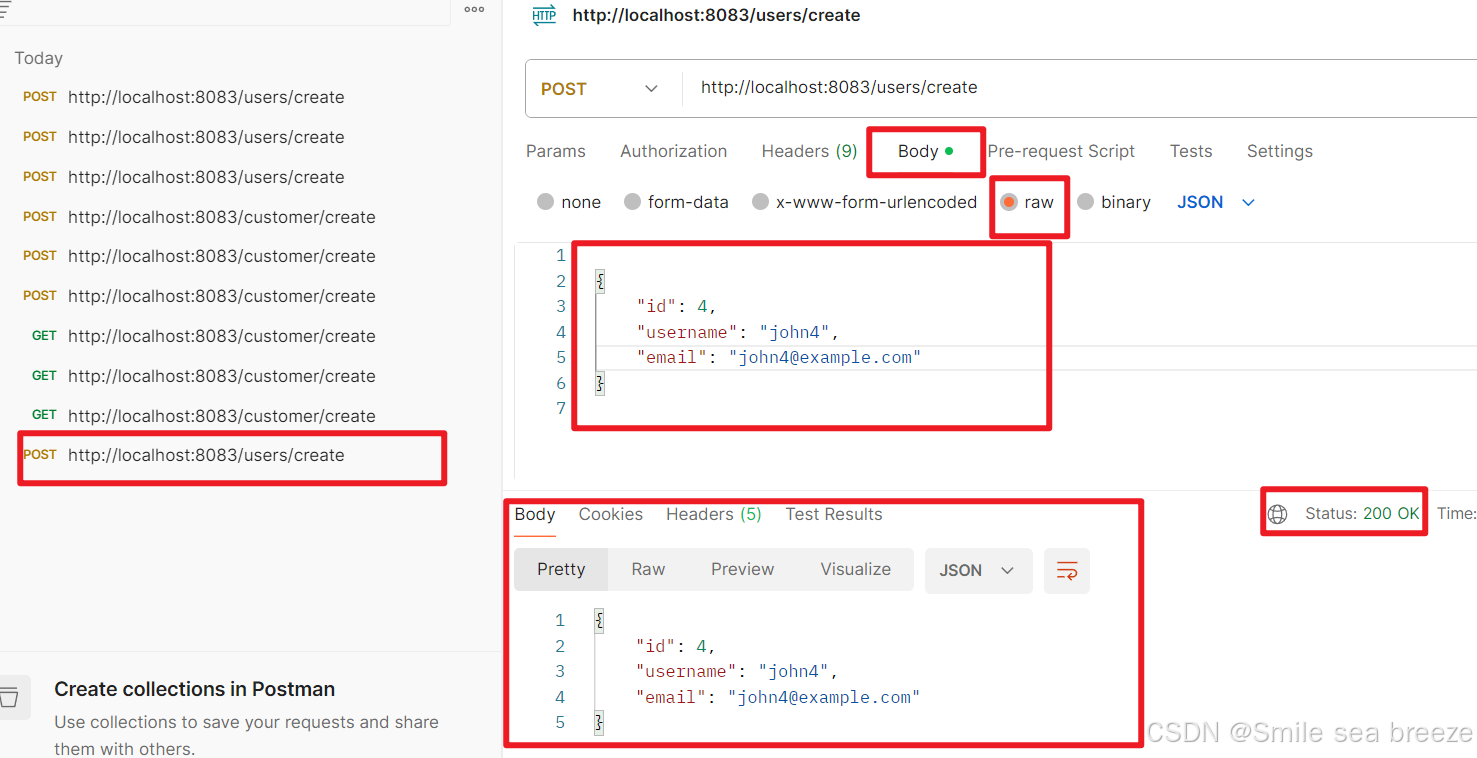Open the request Headers (9) tab

pos(810,151)
